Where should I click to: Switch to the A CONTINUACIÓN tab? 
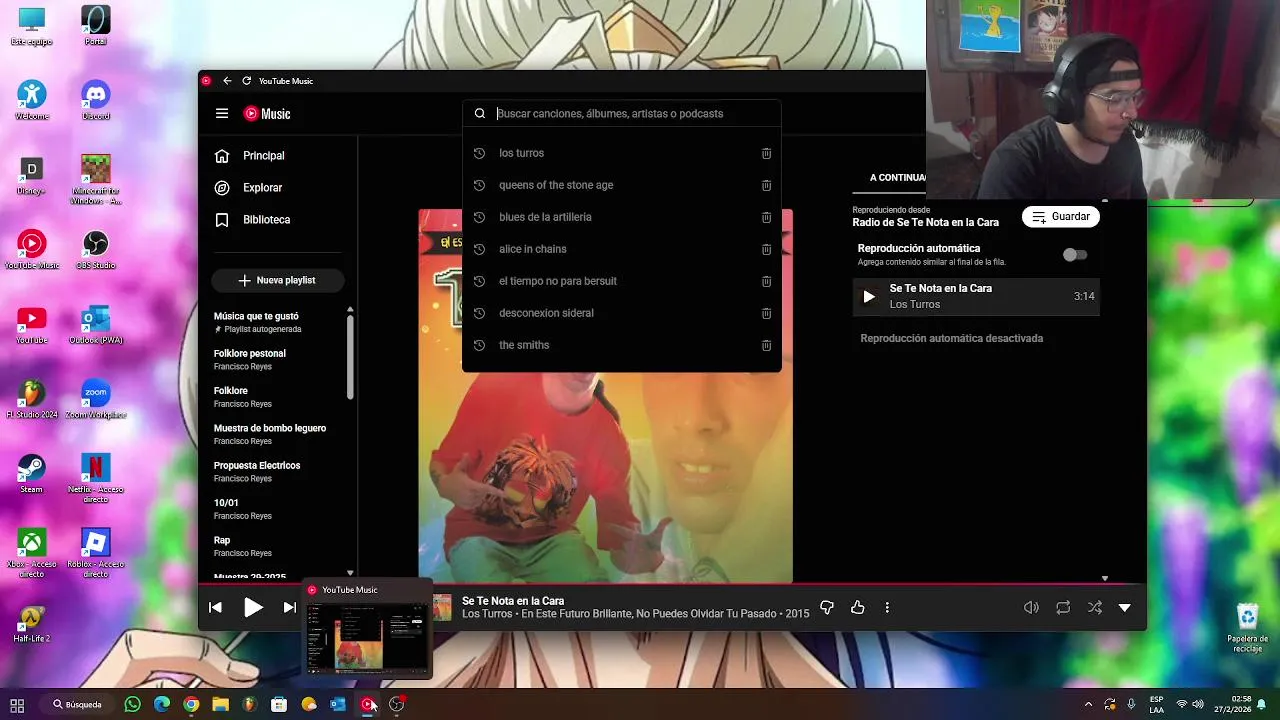coord(897,178)
